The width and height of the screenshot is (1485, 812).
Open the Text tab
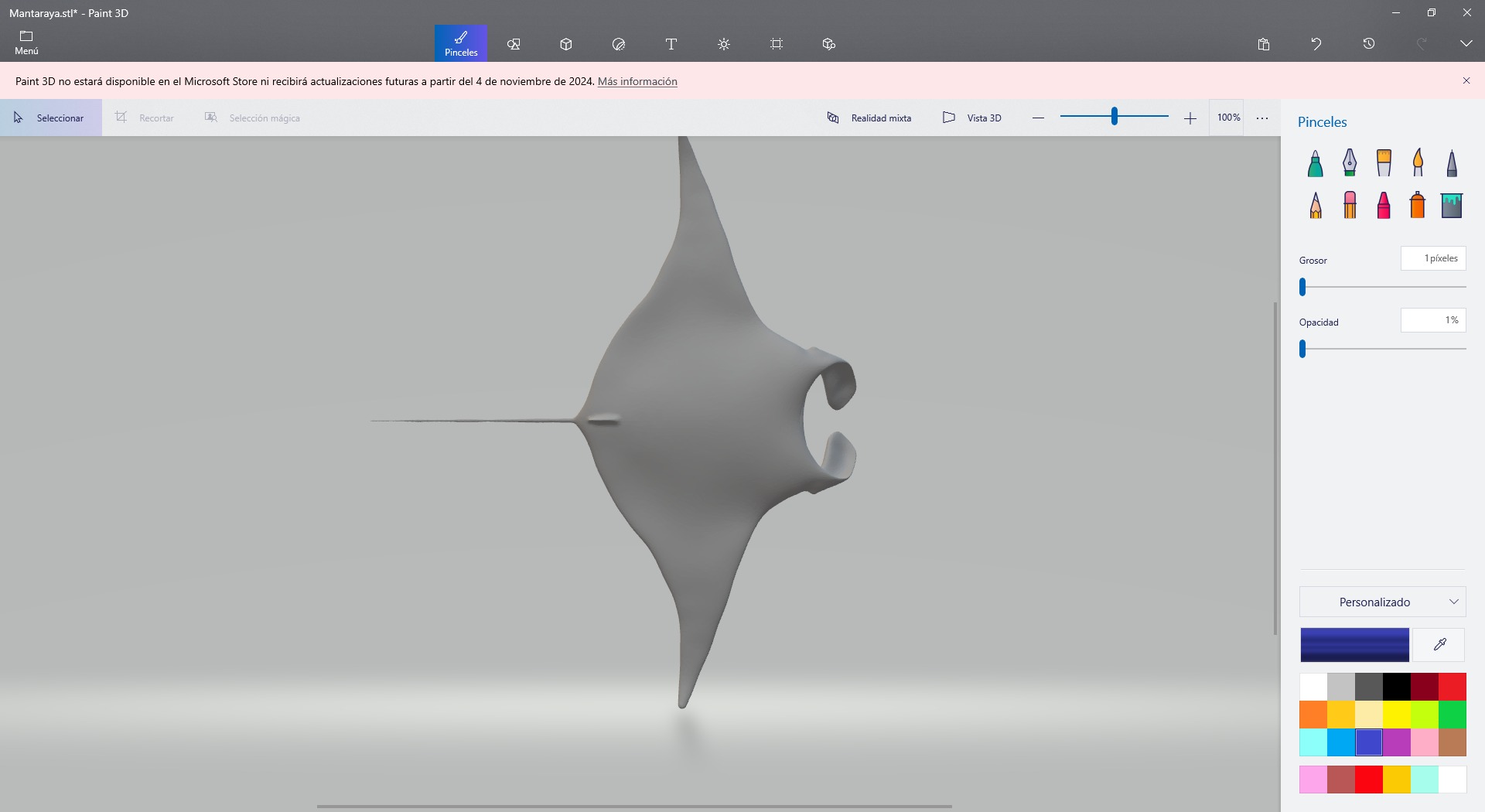671,44
